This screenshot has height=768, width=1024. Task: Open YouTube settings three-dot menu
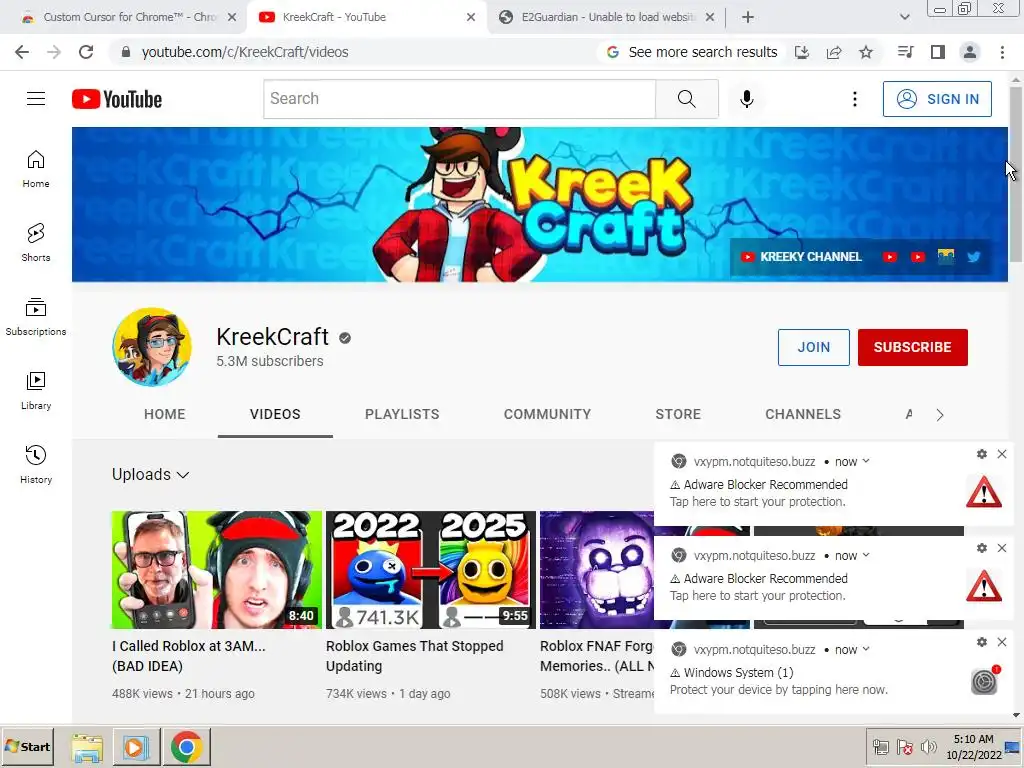(x=854, y=99)
